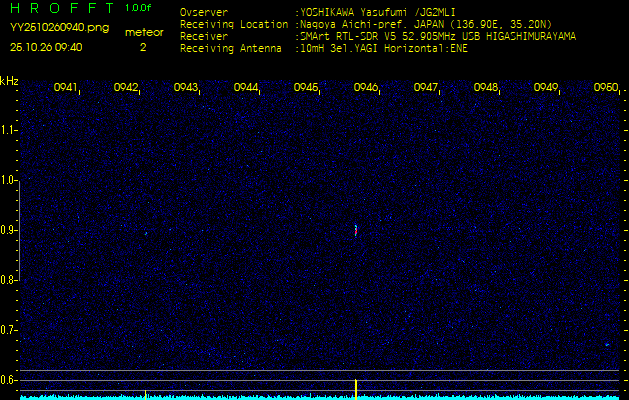This screenshot has width=629, height=400.
Task: Click the meteor count label
Action: (143, 32)
